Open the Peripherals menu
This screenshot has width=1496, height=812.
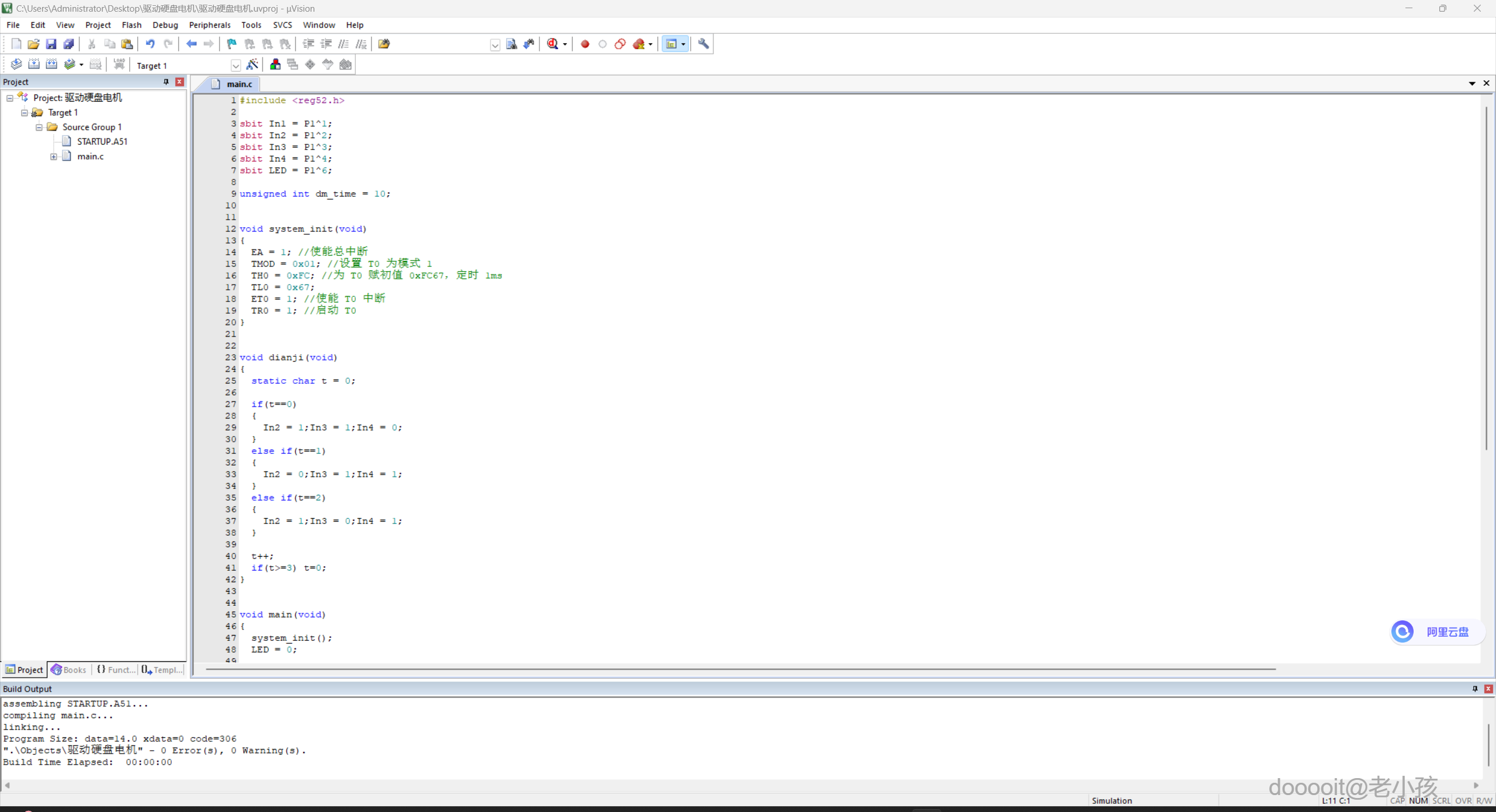[209, 25]
